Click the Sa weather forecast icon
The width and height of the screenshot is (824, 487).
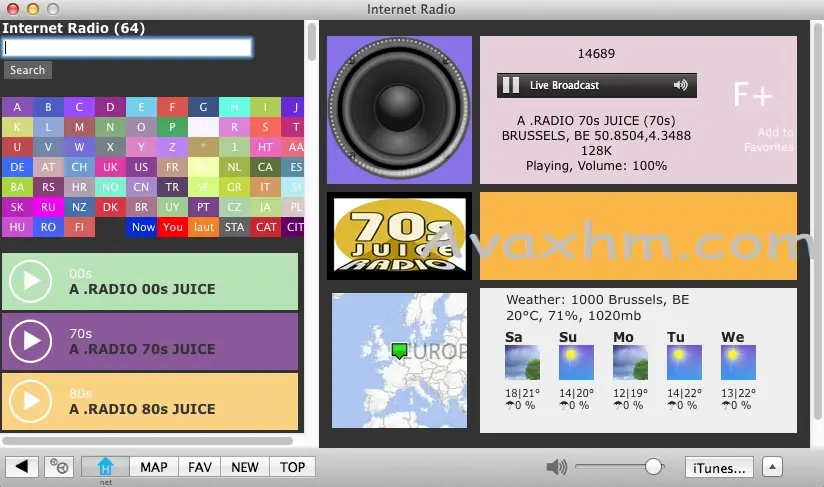pos(522,362)
